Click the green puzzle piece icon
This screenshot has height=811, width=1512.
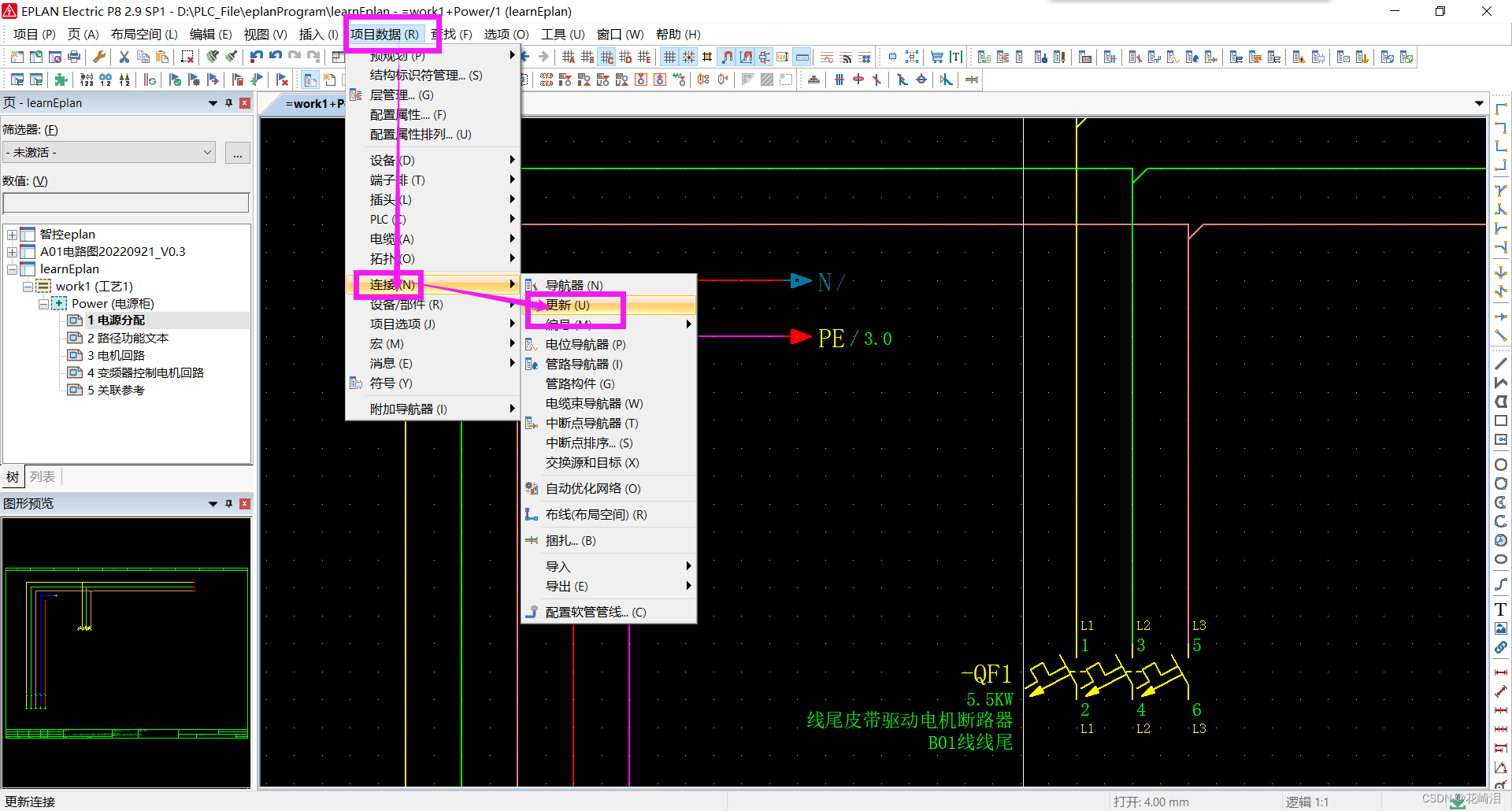(61, 80)
